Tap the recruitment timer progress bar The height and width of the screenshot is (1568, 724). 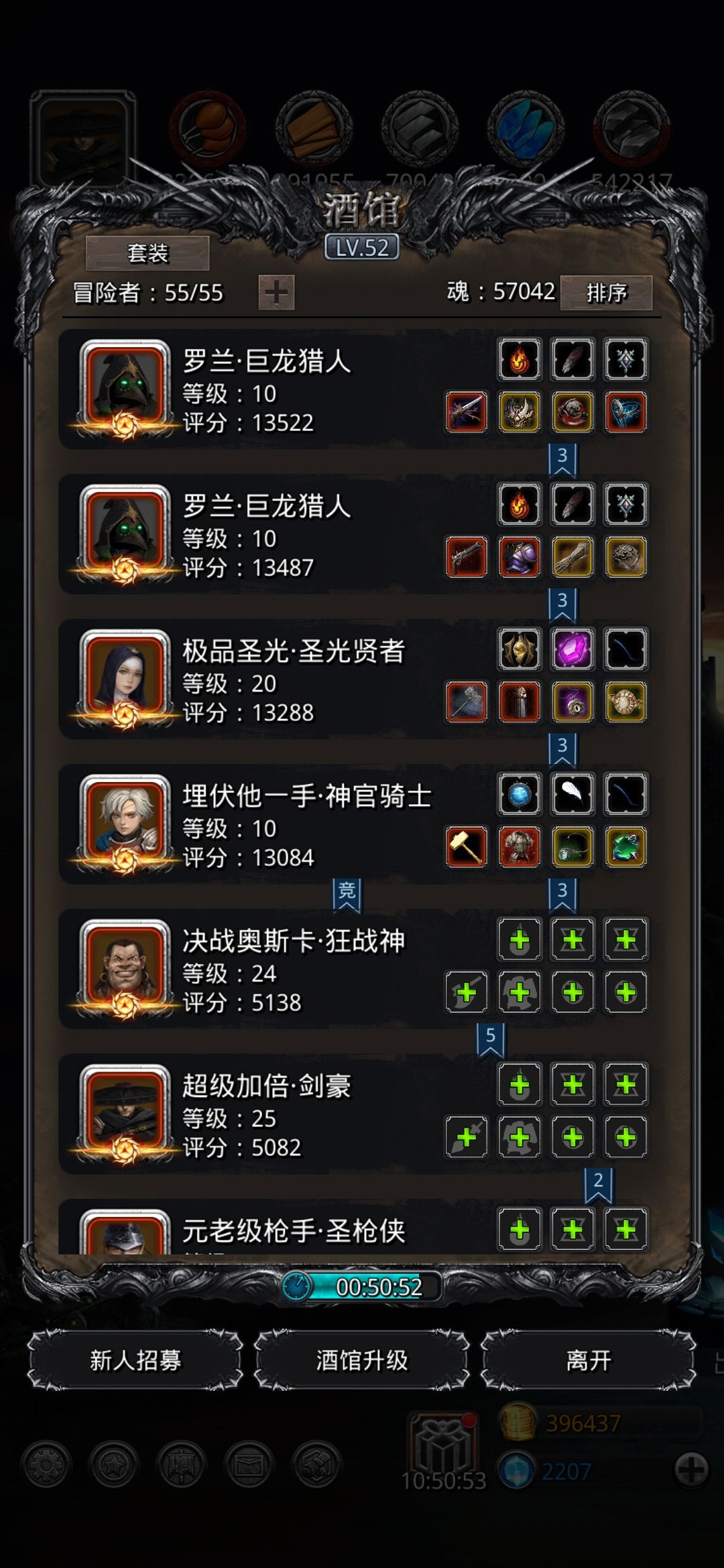coord(362,1287)
